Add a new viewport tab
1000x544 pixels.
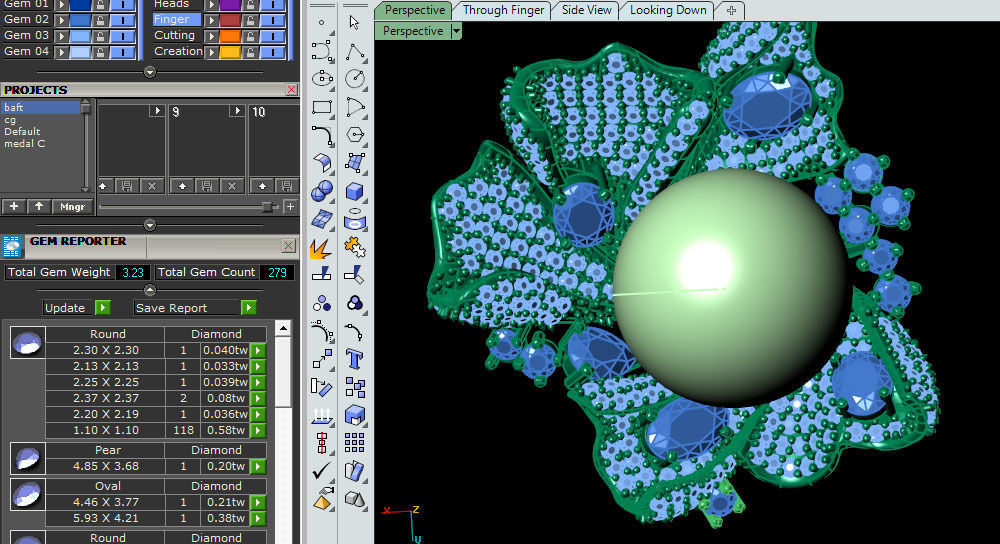731,10
